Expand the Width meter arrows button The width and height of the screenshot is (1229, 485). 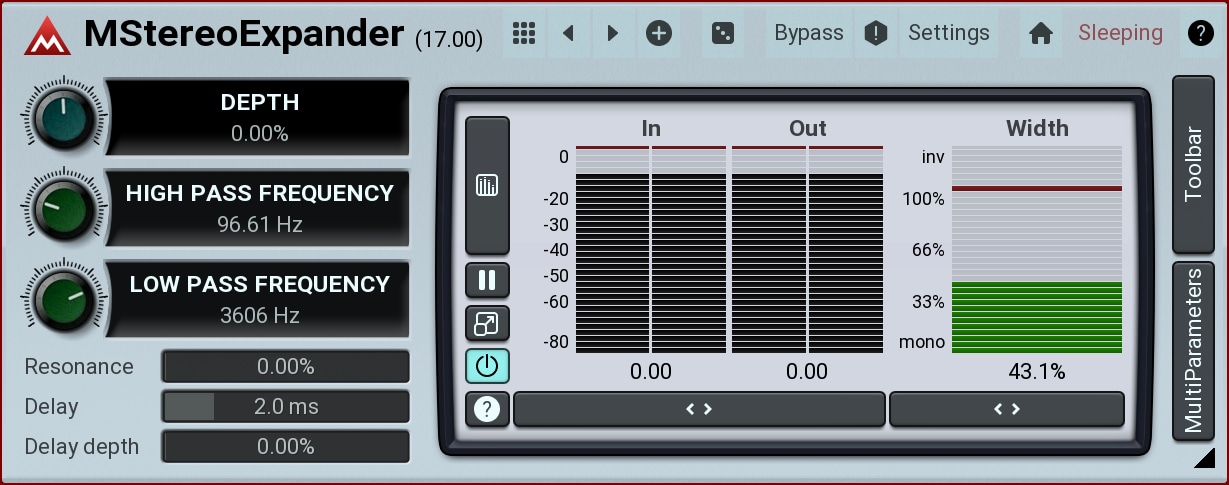pos(1006,409)
